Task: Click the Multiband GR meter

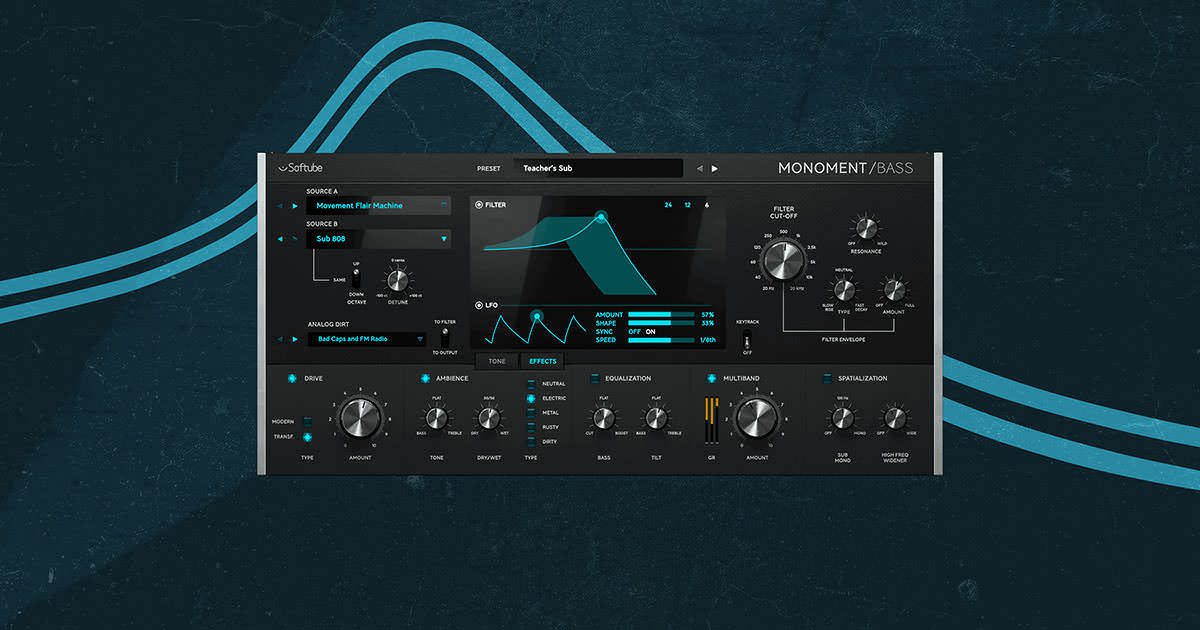Action: [712, 422]
